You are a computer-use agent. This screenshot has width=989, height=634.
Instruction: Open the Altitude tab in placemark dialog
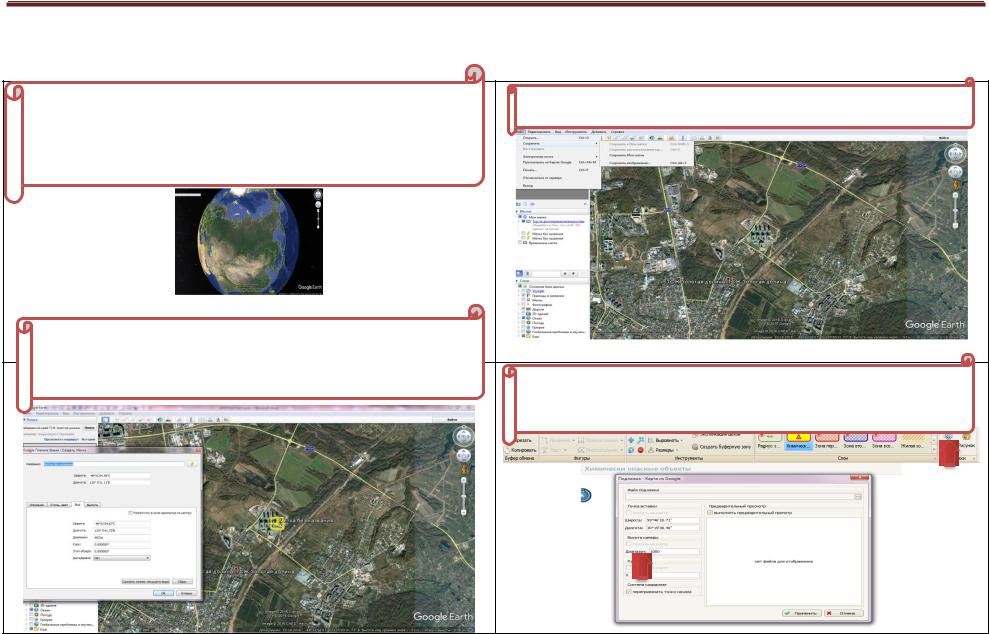(92, 505)
